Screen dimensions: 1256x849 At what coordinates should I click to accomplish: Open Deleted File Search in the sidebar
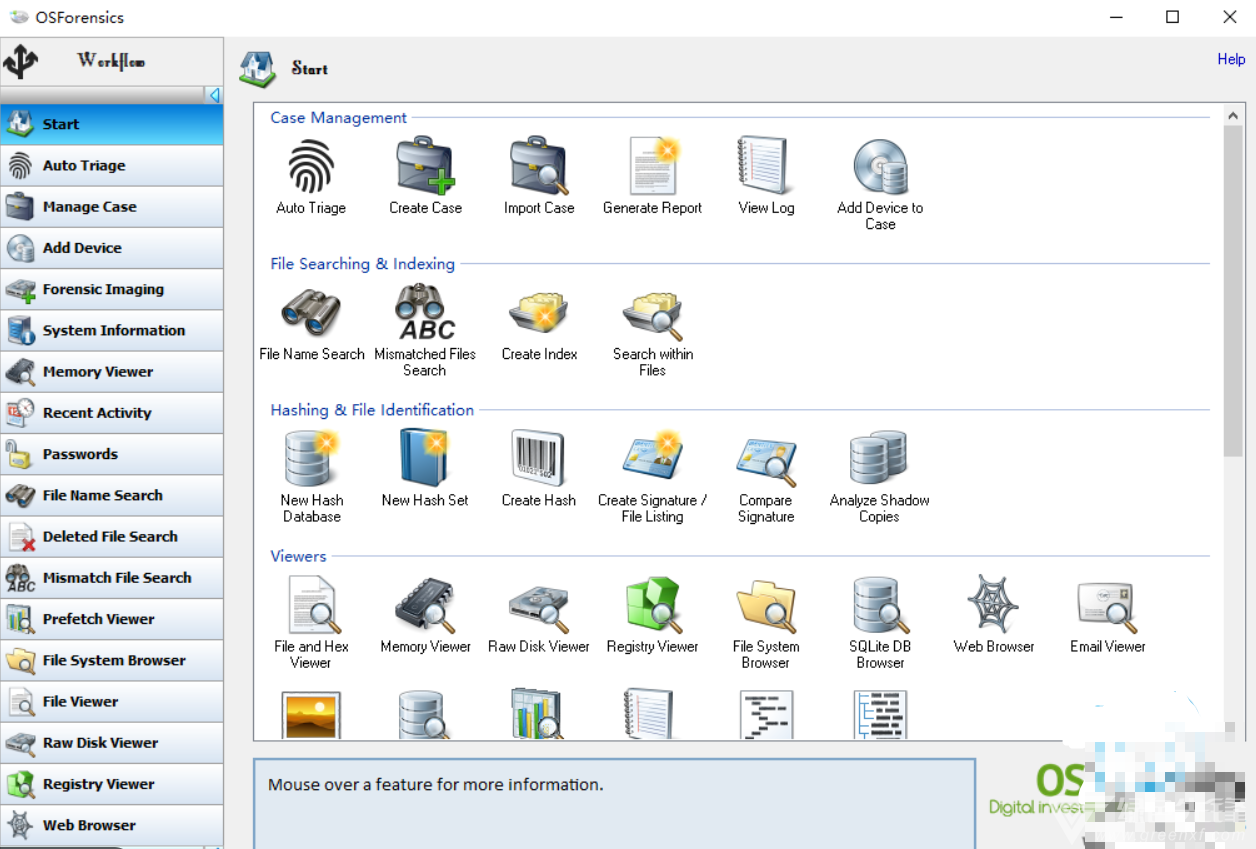(x=112, y=536)
